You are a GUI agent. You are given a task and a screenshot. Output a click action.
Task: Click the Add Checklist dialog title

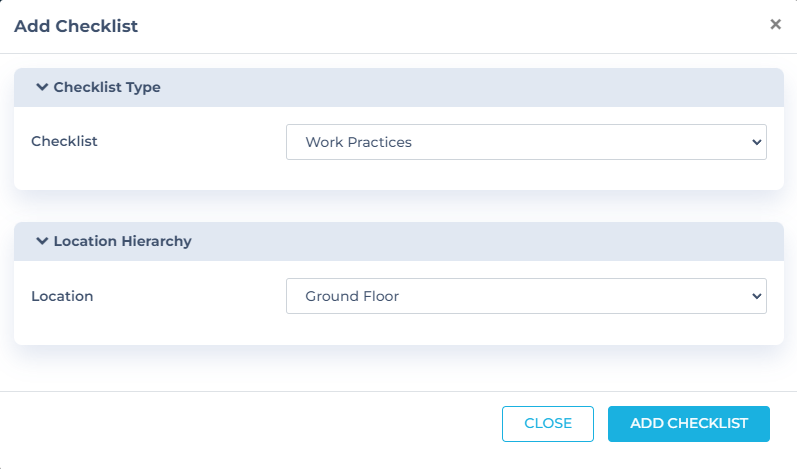pyautogui.click(x=76, y=27)
